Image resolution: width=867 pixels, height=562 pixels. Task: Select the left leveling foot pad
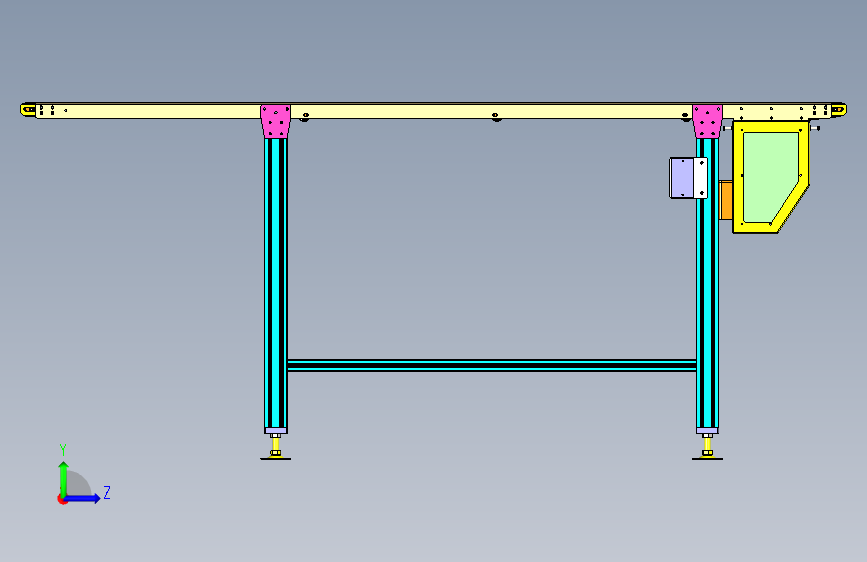tap(275, 457)
